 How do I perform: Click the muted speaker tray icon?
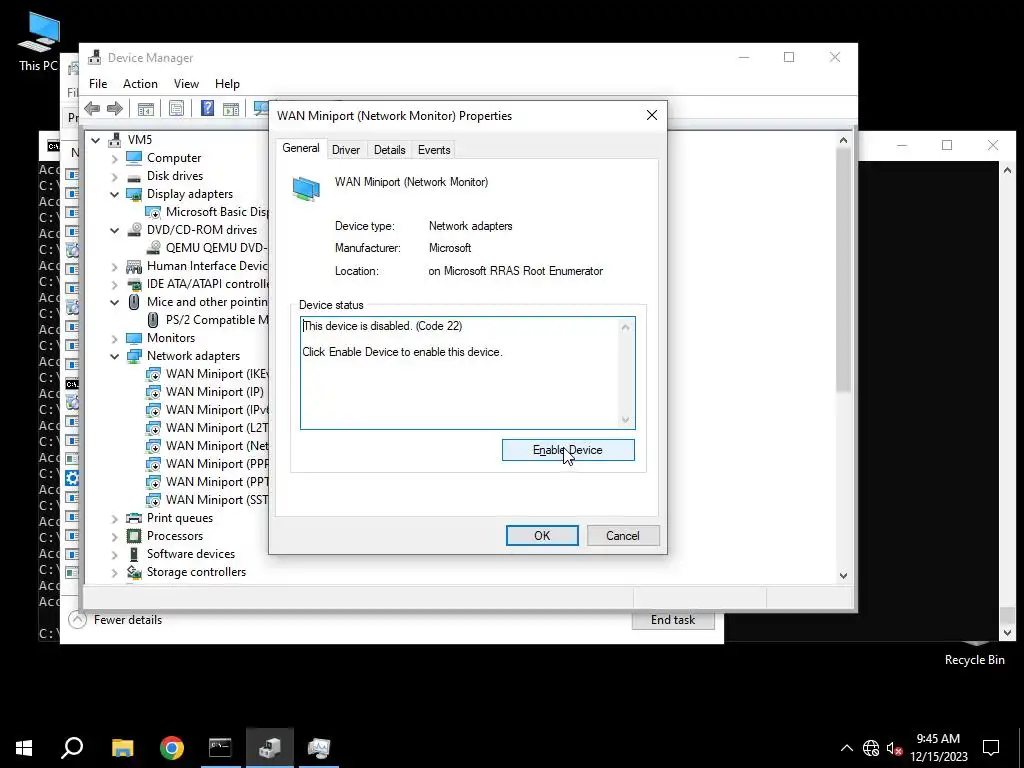click(x=894, y=748)
